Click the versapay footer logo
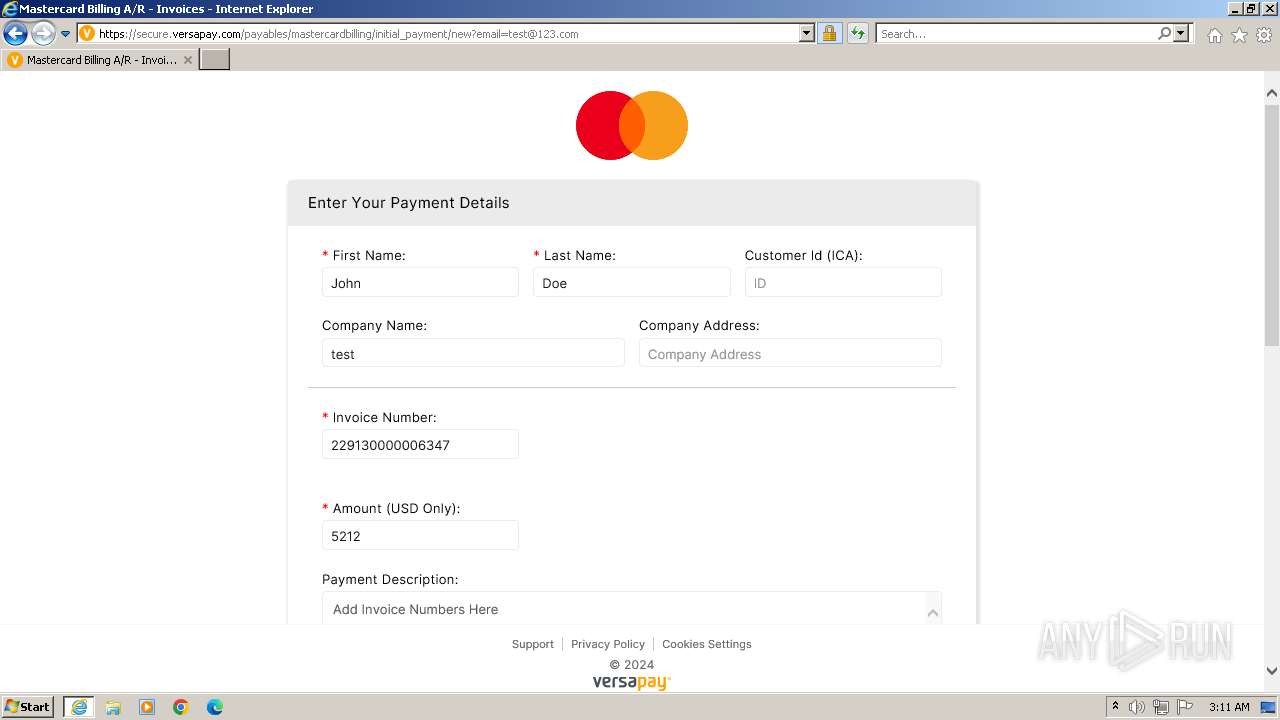 (632, 682)
